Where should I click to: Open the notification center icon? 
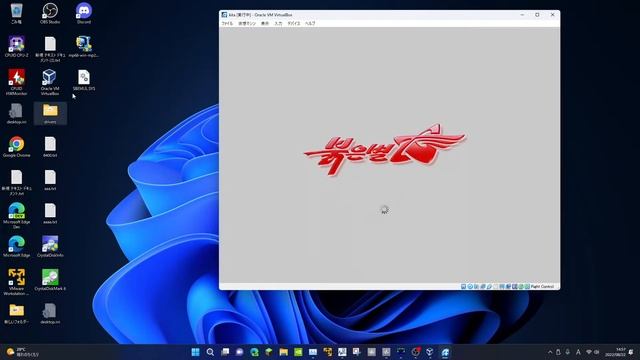tap(632, 352)
